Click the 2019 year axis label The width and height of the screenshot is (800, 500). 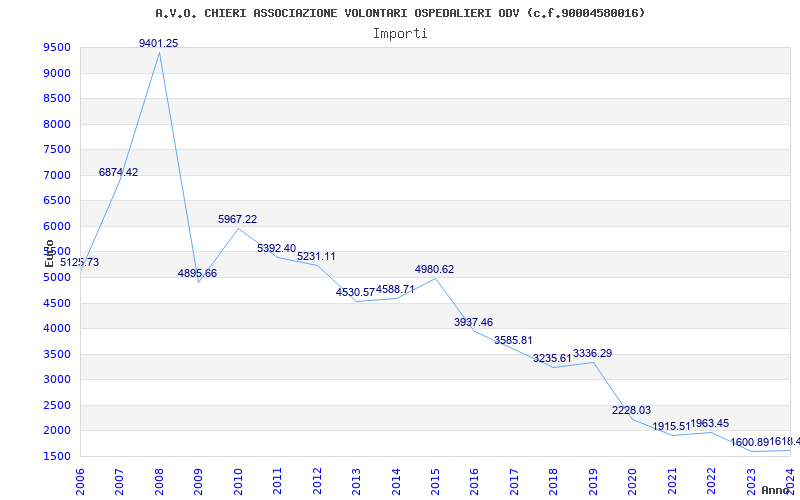[593, 482]
